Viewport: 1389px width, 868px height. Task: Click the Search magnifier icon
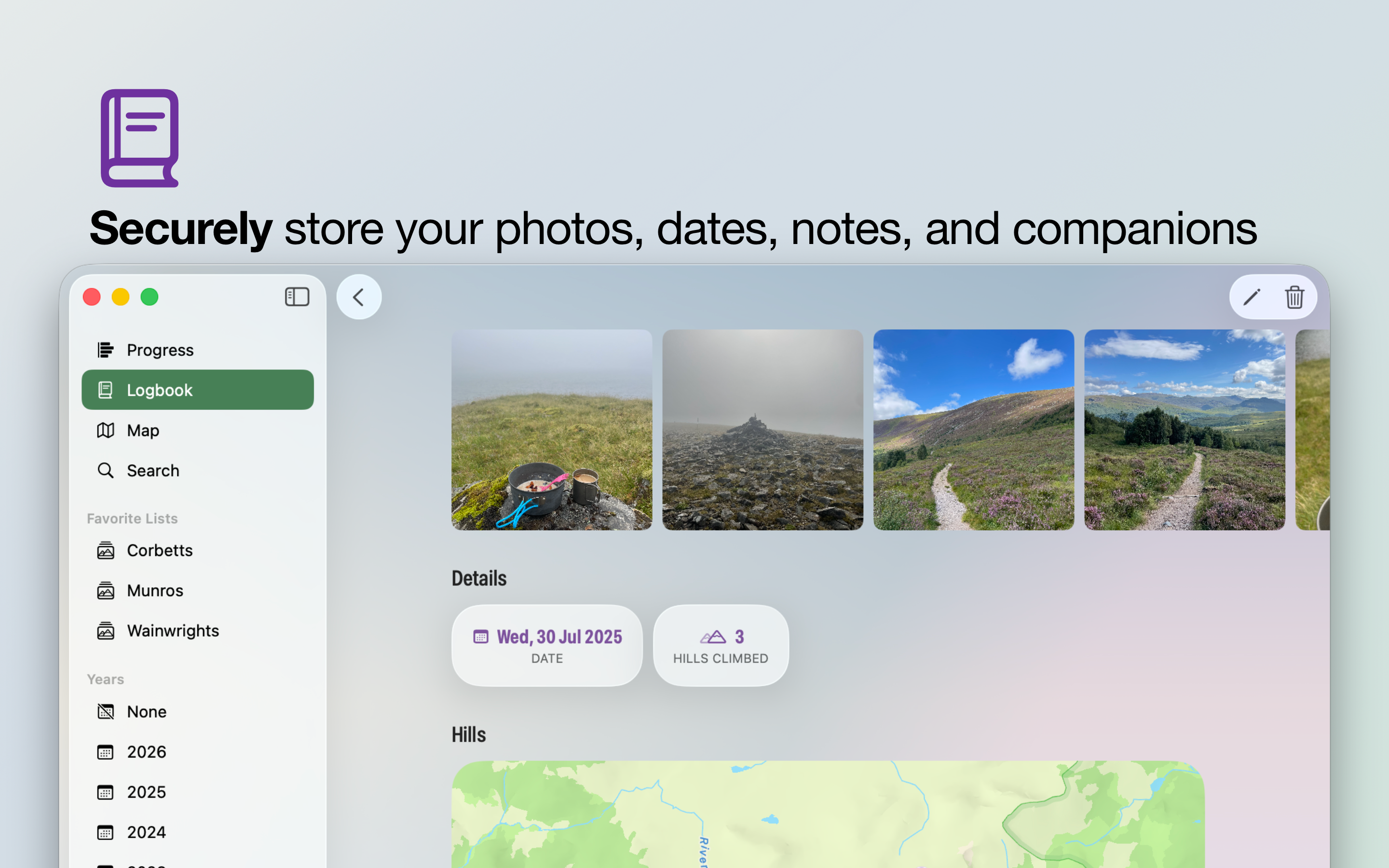(x=106, y=470)
